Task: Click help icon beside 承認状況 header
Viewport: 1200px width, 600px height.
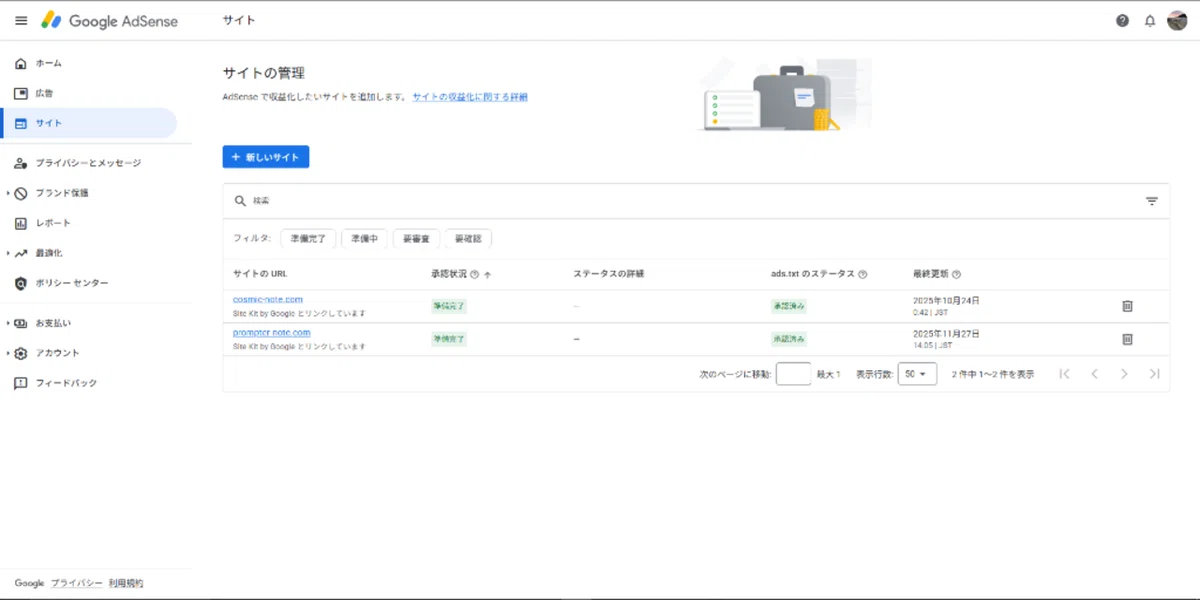Action: point(474,274)
